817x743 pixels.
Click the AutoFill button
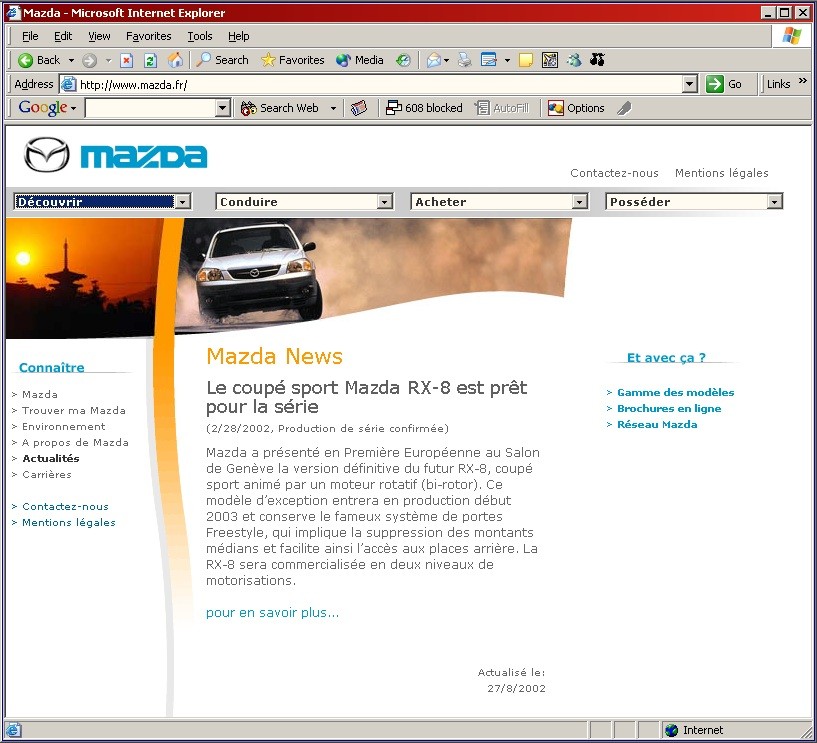click(502, 108)
